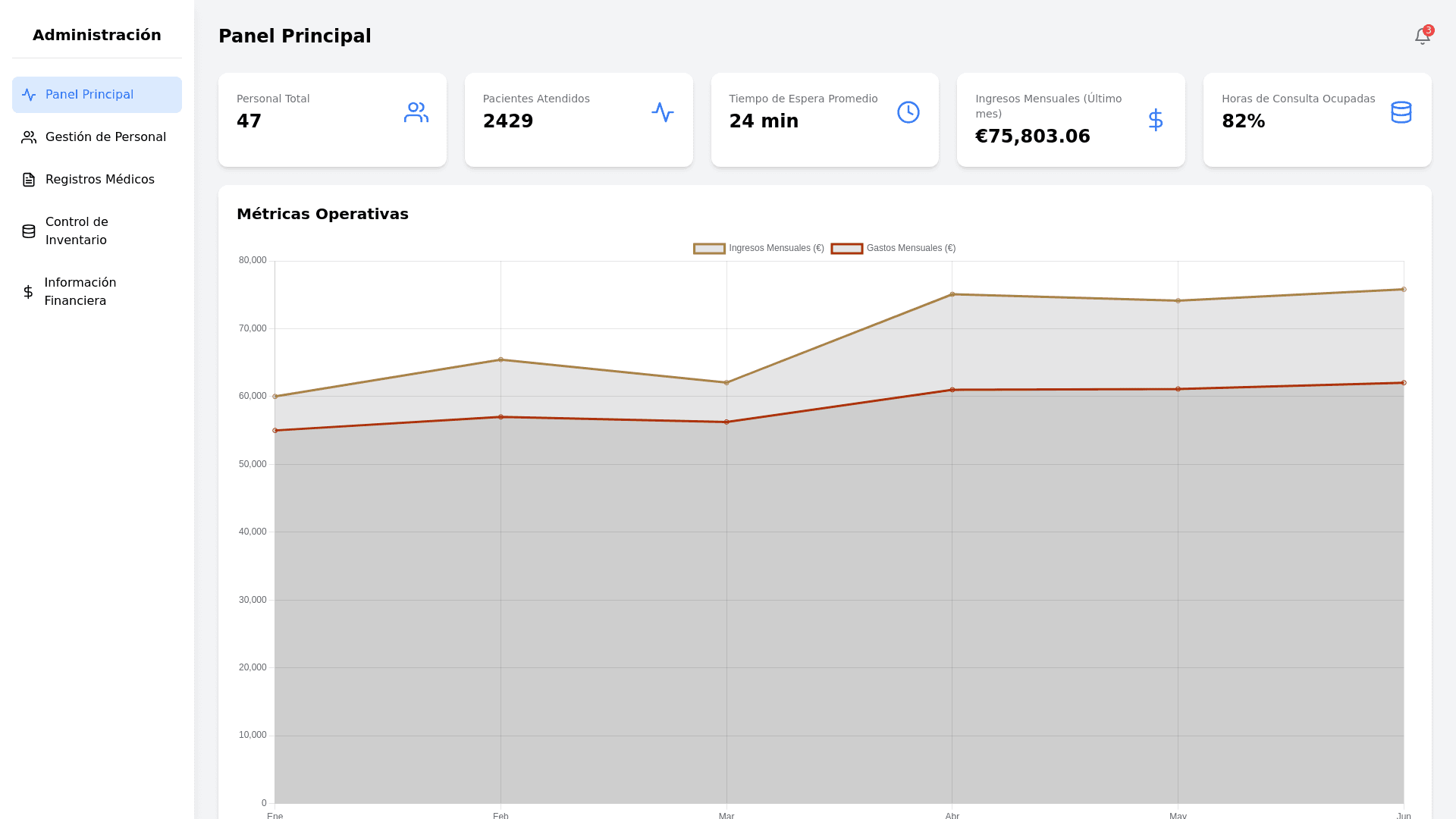Open Panel Principal in sidebar
This screenshot has width=1456, height=819.
(89, 95)
